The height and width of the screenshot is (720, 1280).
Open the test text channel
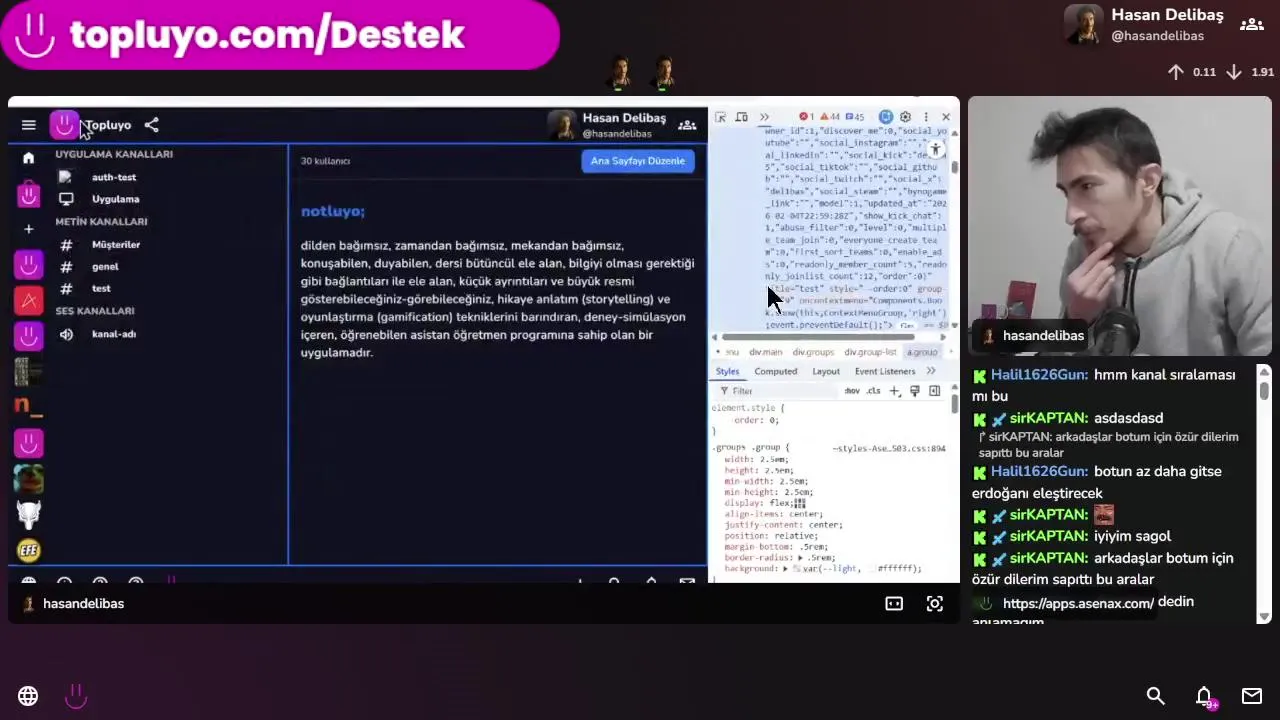(101, 289)
